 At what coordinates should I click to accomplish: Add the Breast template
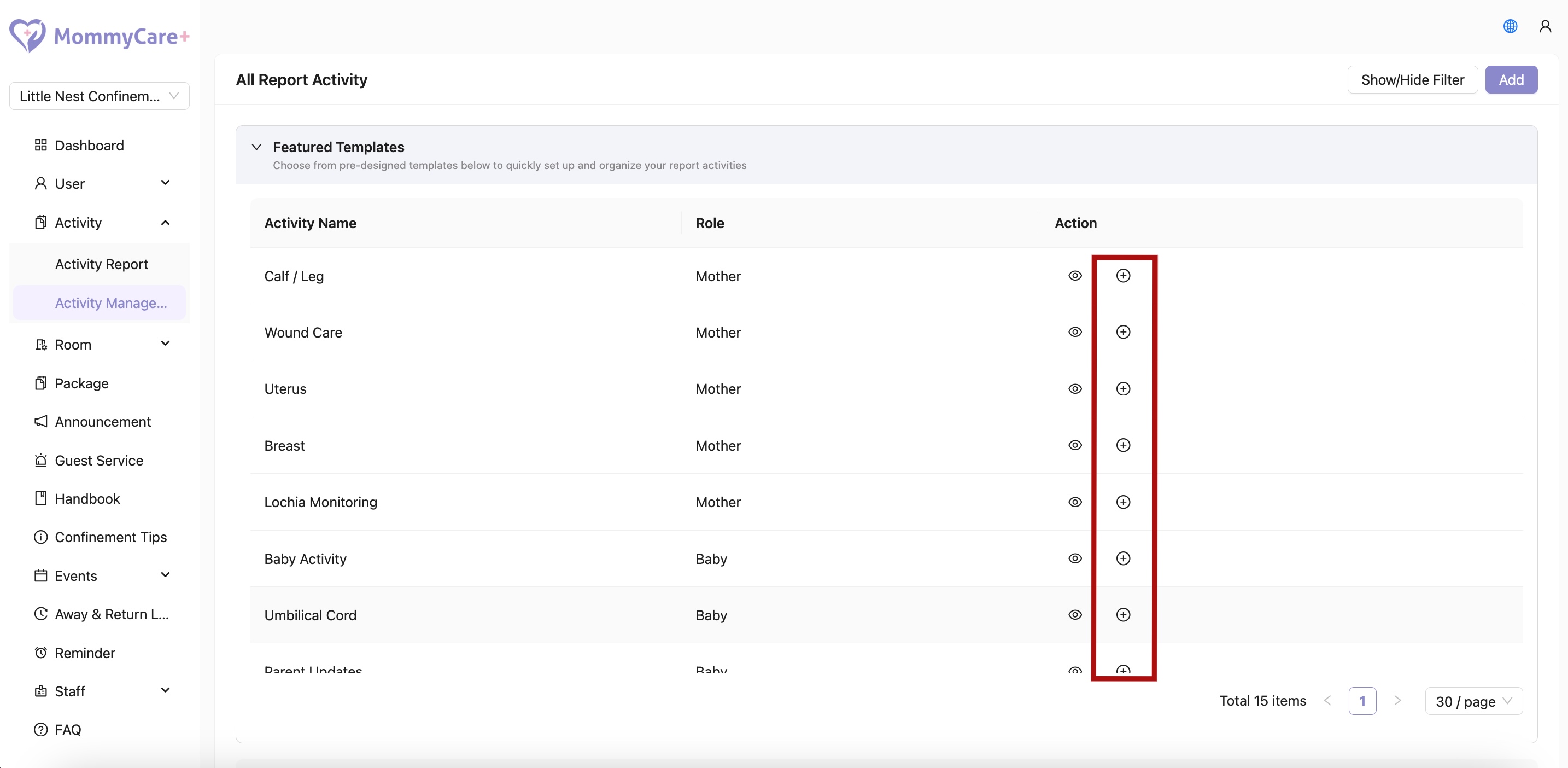(x=1123, y=445)
